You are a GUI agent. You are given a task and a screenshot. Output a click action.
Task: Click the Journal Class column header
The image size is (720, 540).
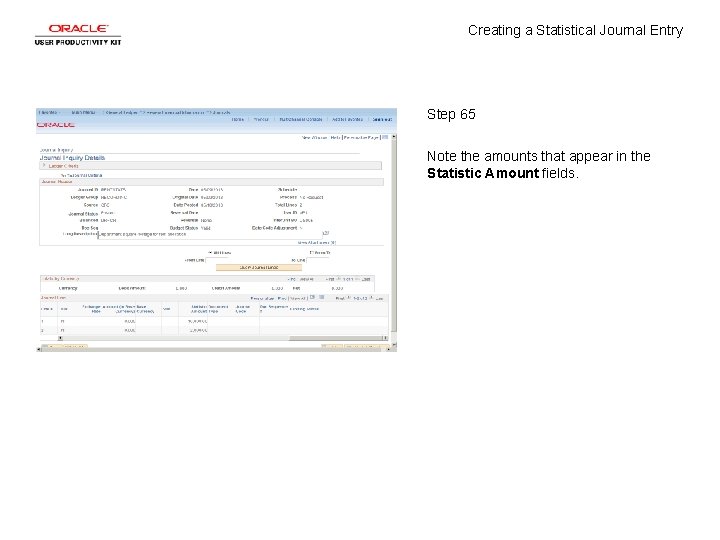(242, 309)
